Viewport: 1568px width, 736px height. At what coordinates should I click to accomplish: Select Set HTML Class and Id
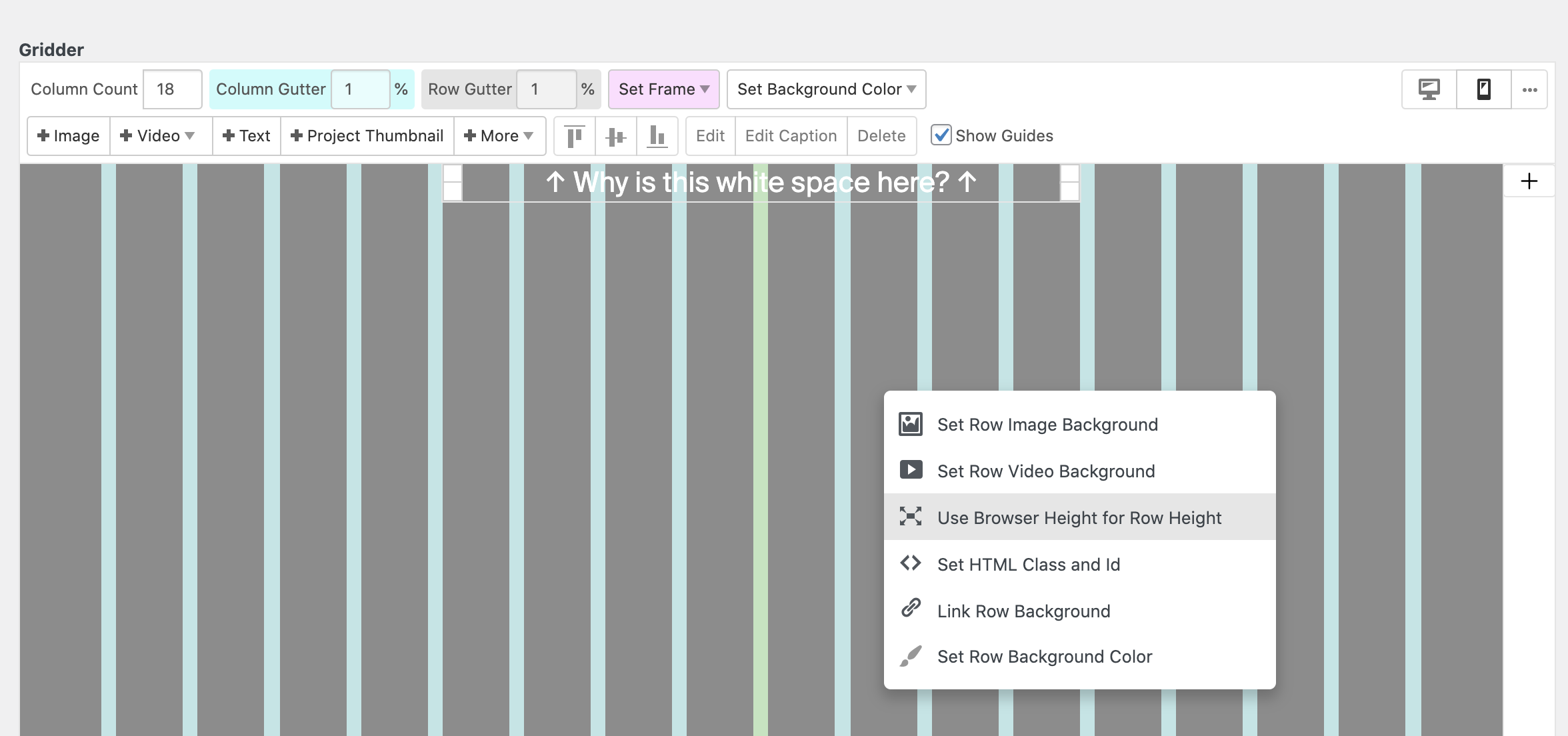[x=1028, y=564]
